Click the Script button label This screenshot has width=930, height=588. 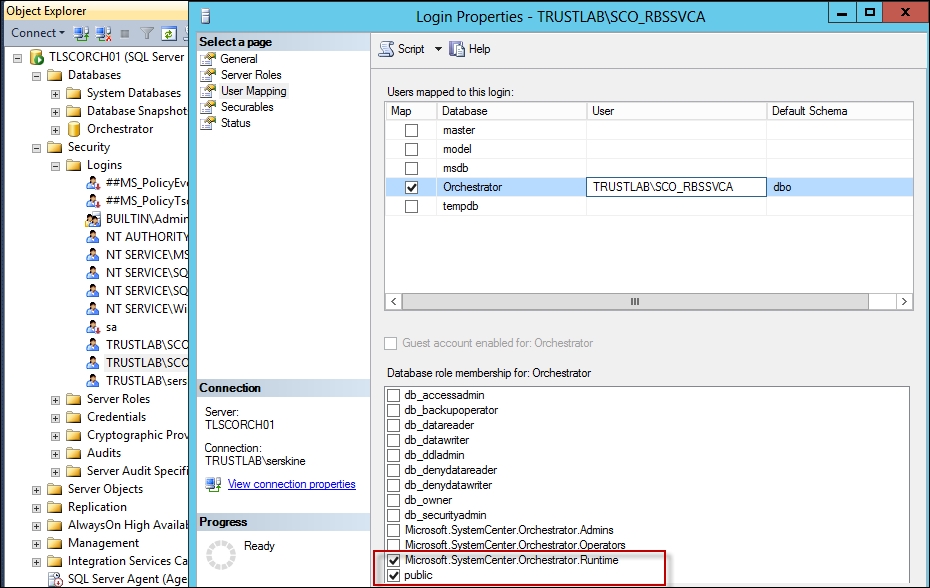click(x=411, y=49)
